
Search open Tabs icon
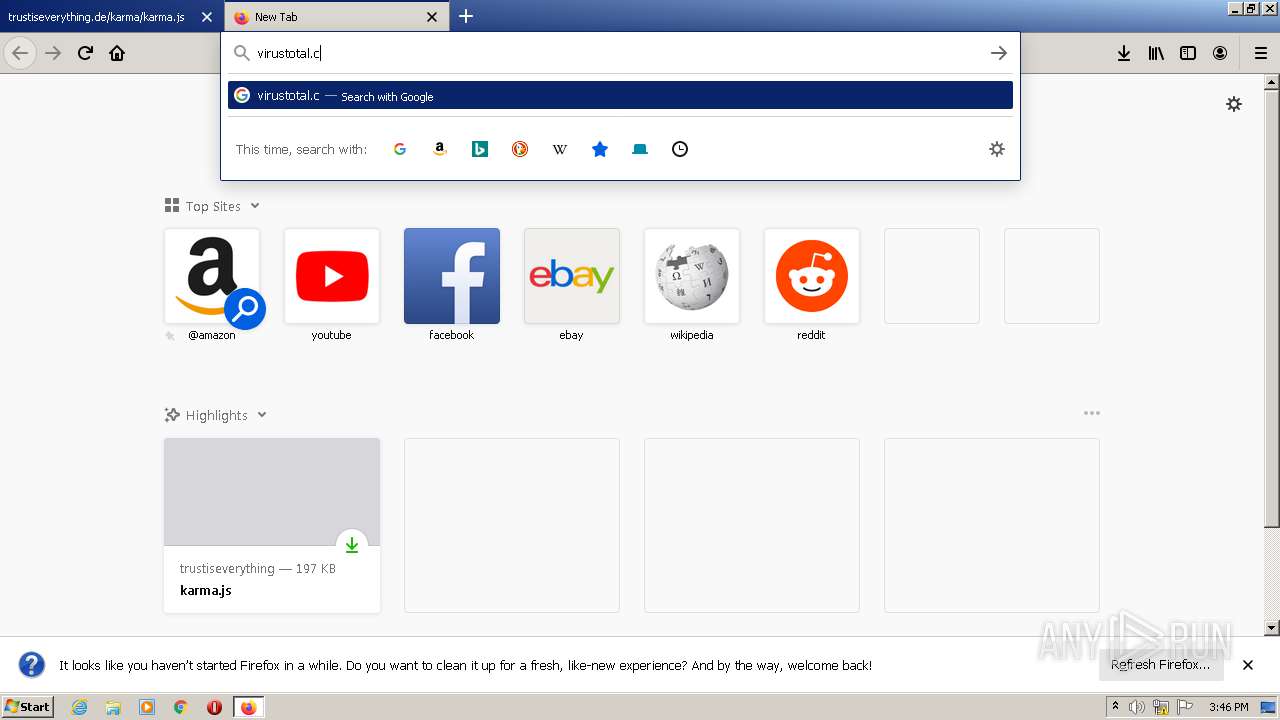pos(640,149)
